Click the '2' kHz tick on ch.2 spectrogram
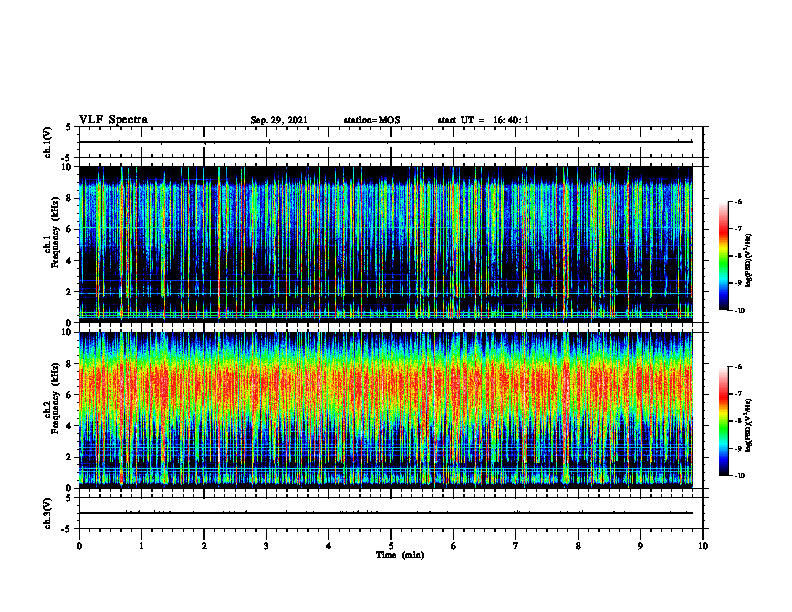The width and height of the screenshot is (792, 612). (x=69, y=457)
